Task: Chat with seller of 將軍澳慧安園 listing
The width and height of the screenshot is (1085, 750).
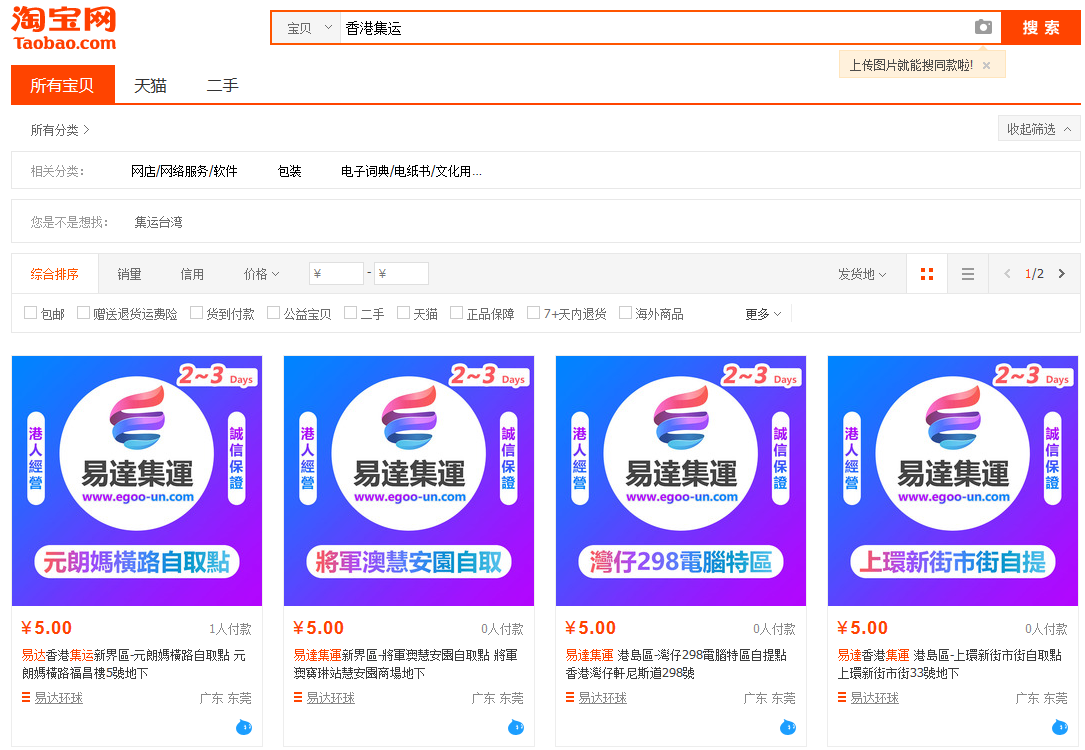Action: point(516,727)
